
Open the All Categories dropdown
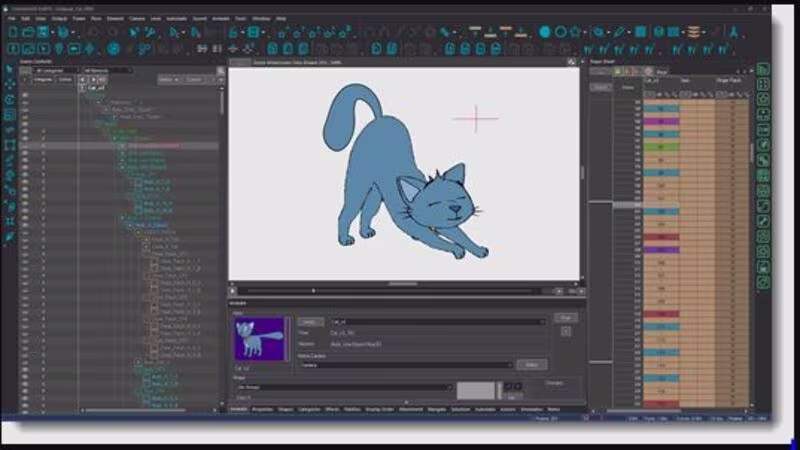click(x=57, y=71)
